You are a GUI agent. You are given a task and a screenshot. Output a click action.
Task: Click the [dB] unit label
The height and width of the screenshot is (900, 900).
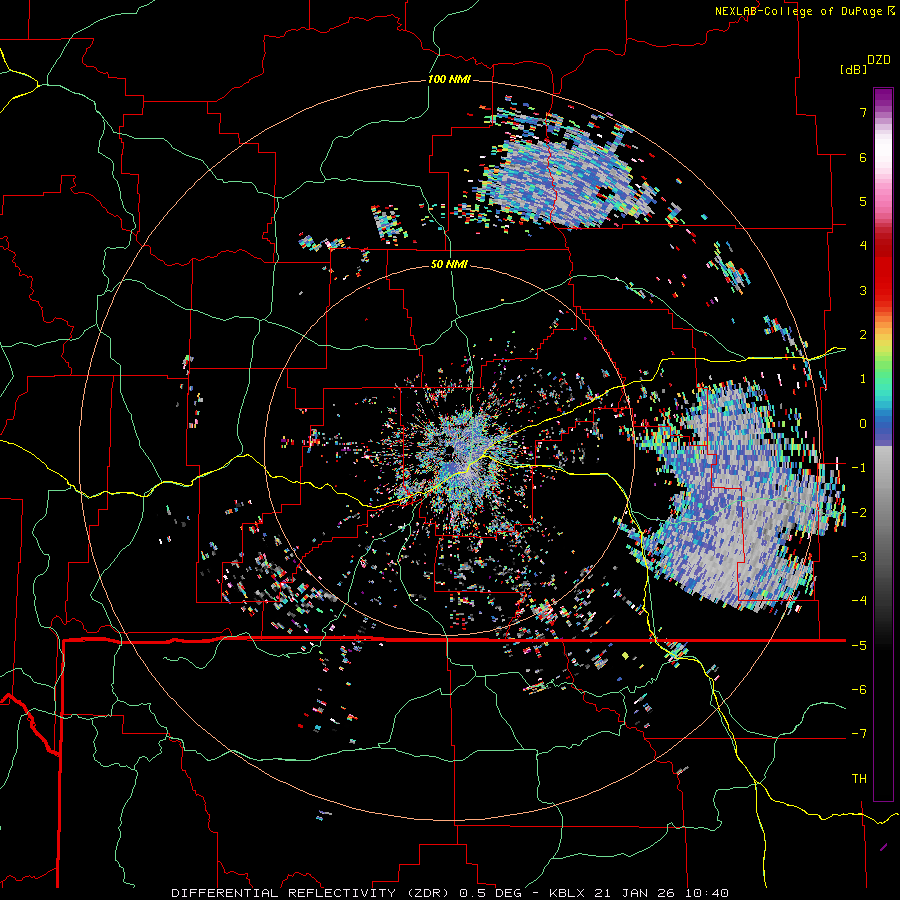point(854,69)
